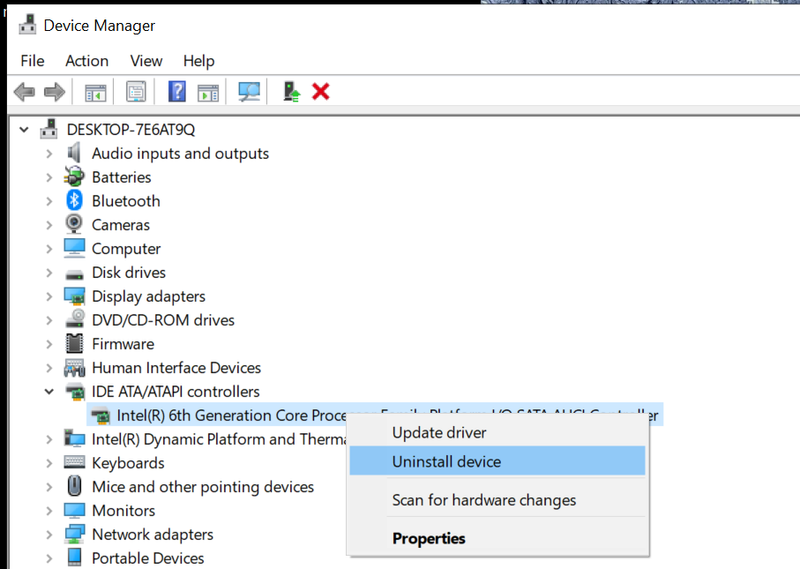Toggle the action pane toolbar icon

(208, 93)
